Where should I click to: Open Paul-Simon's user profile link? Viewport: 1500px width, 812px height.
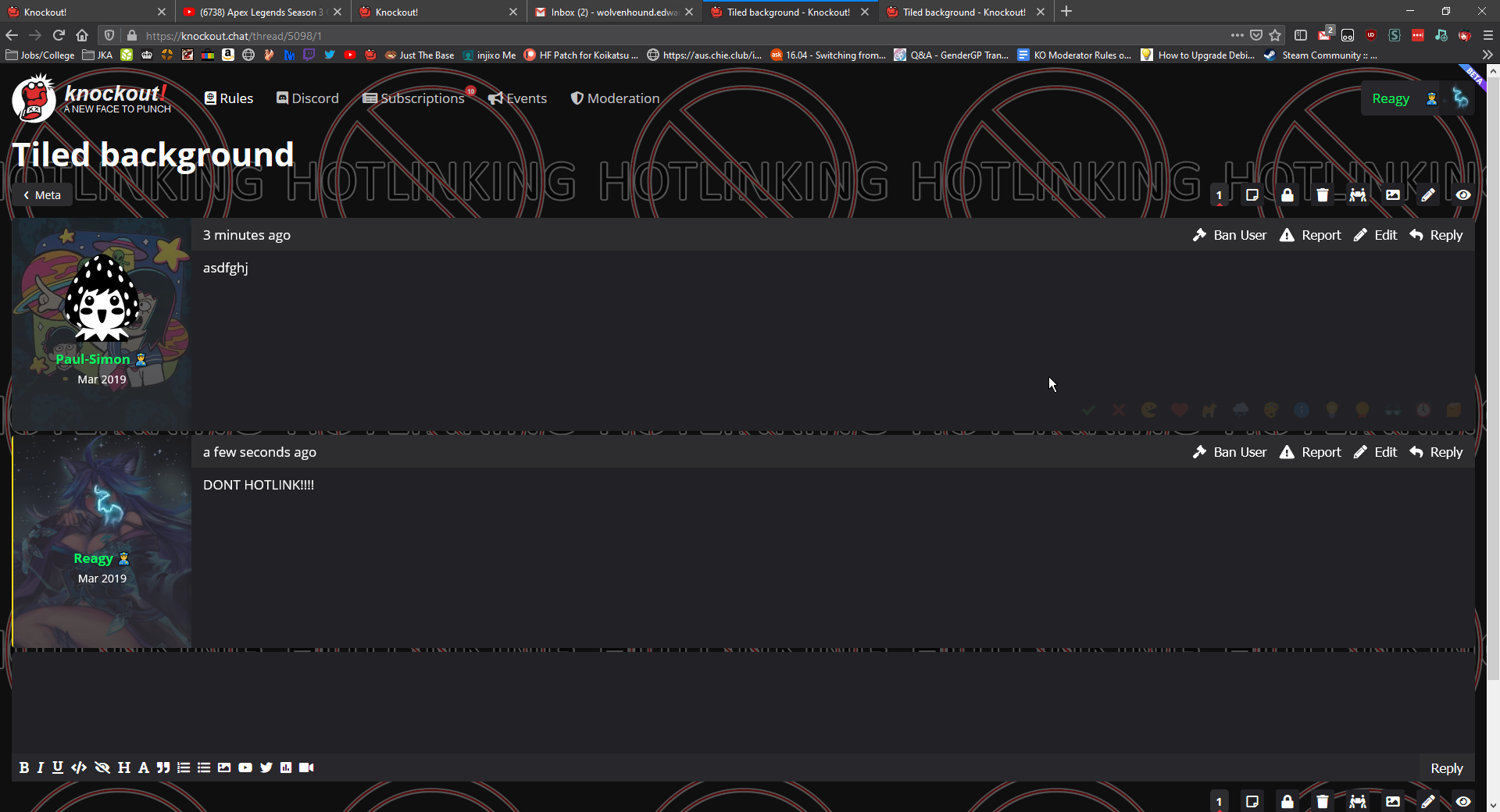93,359
